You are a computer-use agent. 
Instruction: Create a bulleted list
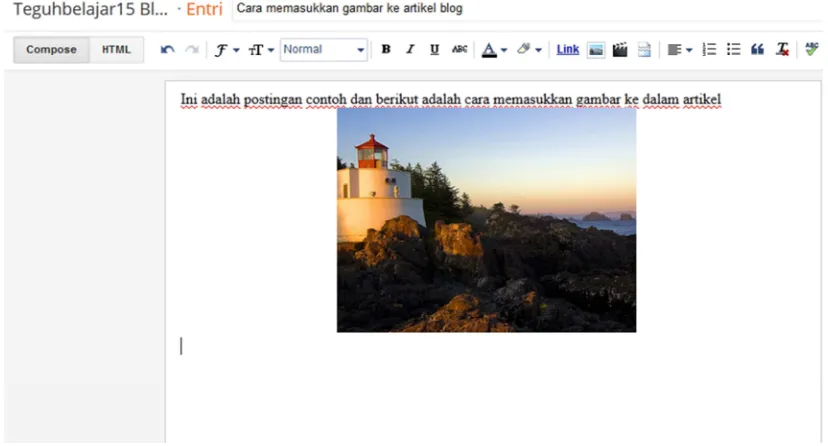click(733, 50)
